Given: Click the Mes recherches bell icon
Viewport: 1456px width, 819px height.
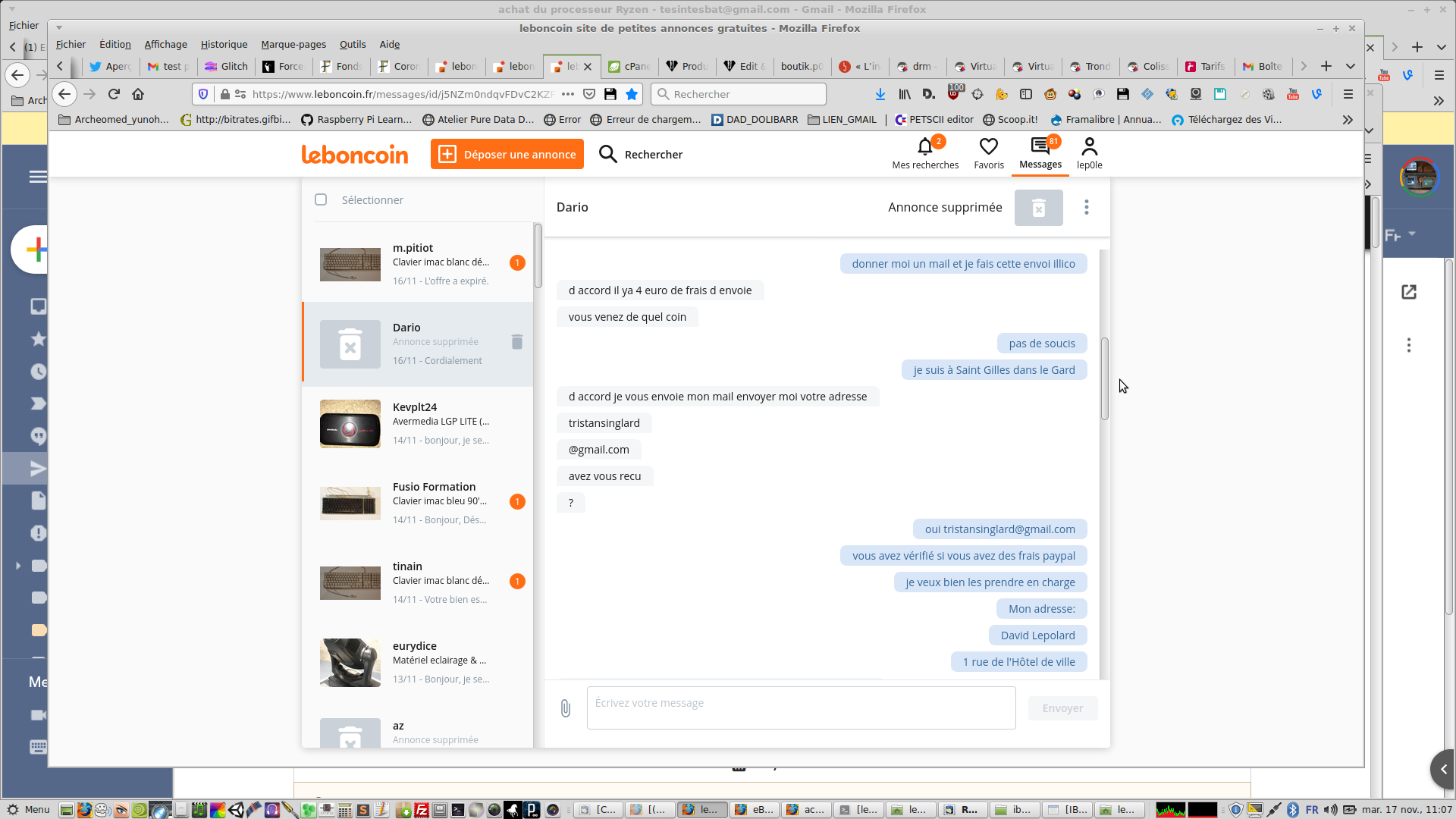Looking at the screenshot, I should (924, 146).
